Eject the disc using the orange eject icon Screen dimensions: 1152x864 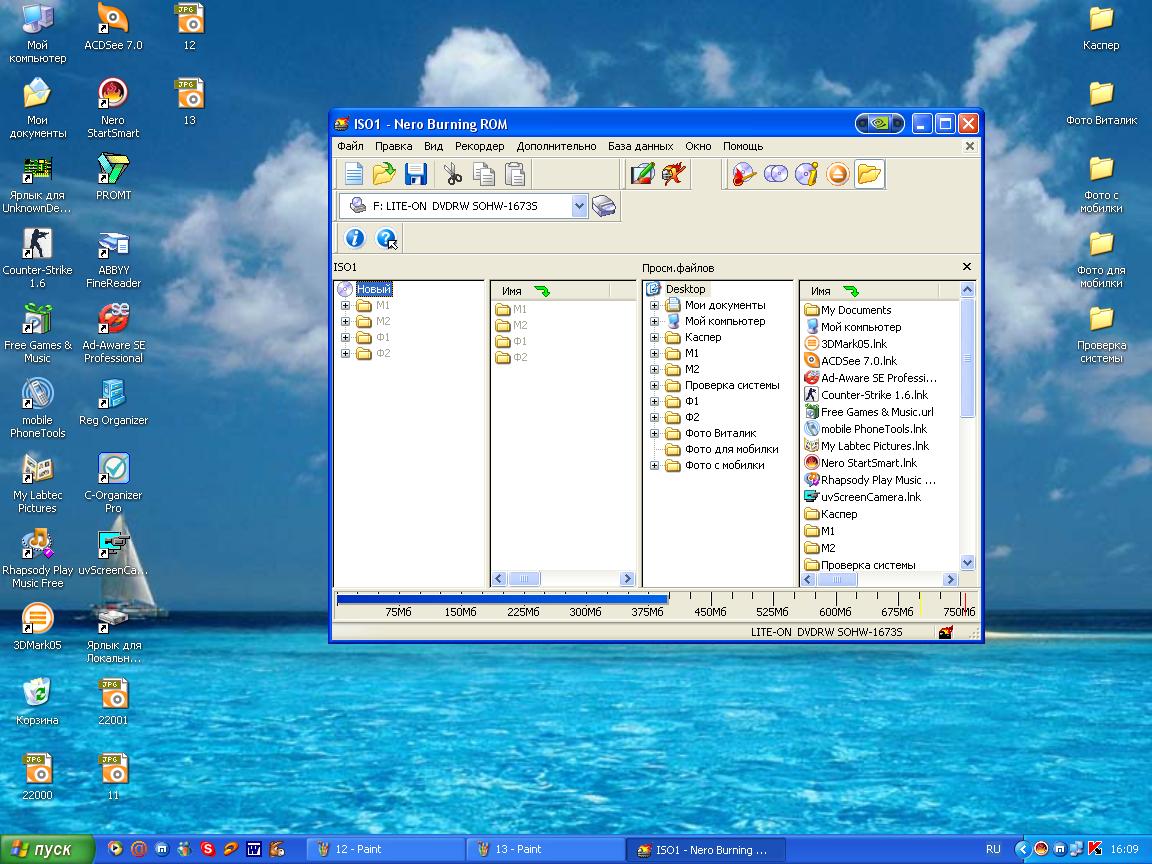point(838,175)
